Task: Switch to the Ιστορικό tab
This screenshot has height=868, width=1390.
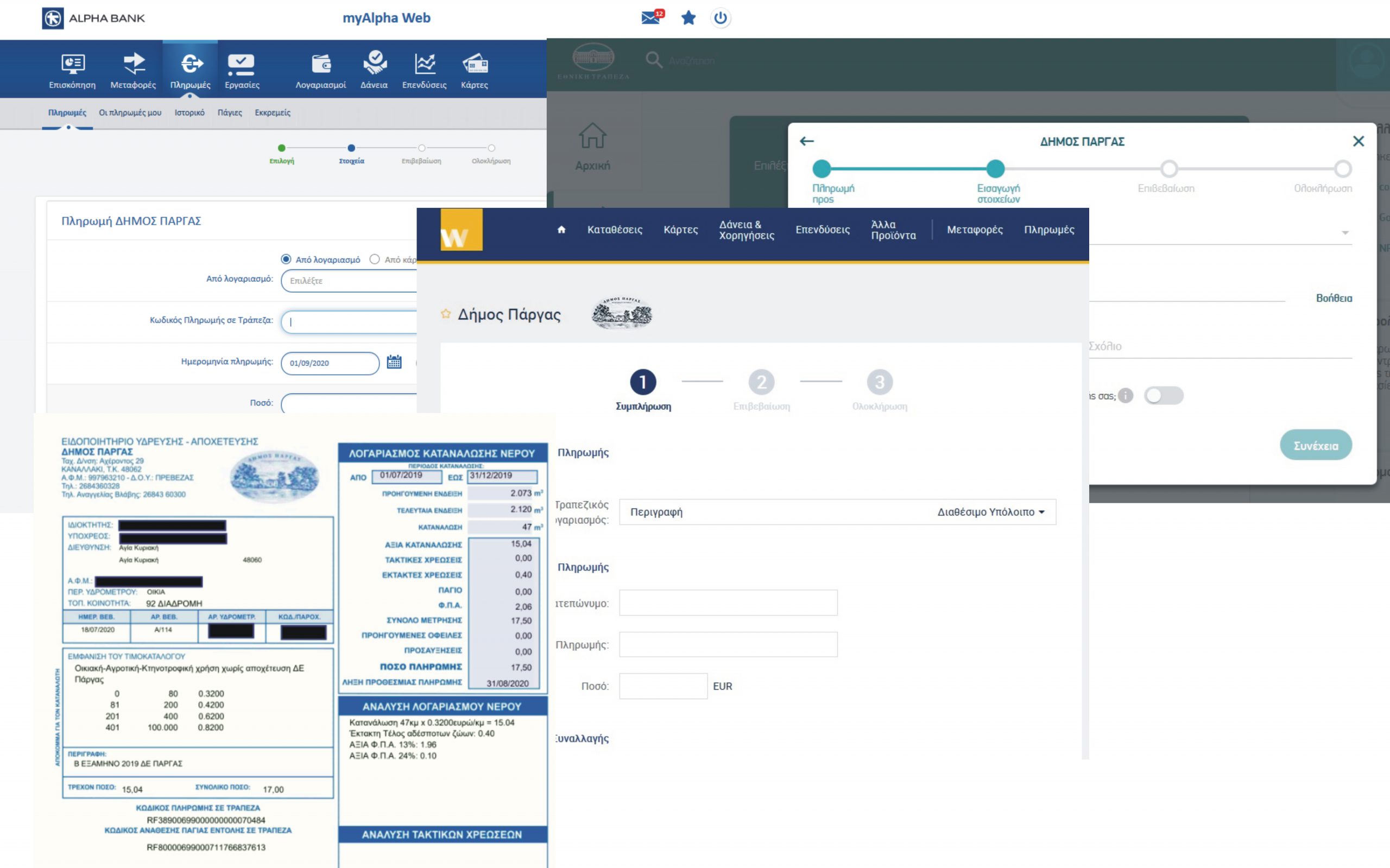Action: coord(189,112)
